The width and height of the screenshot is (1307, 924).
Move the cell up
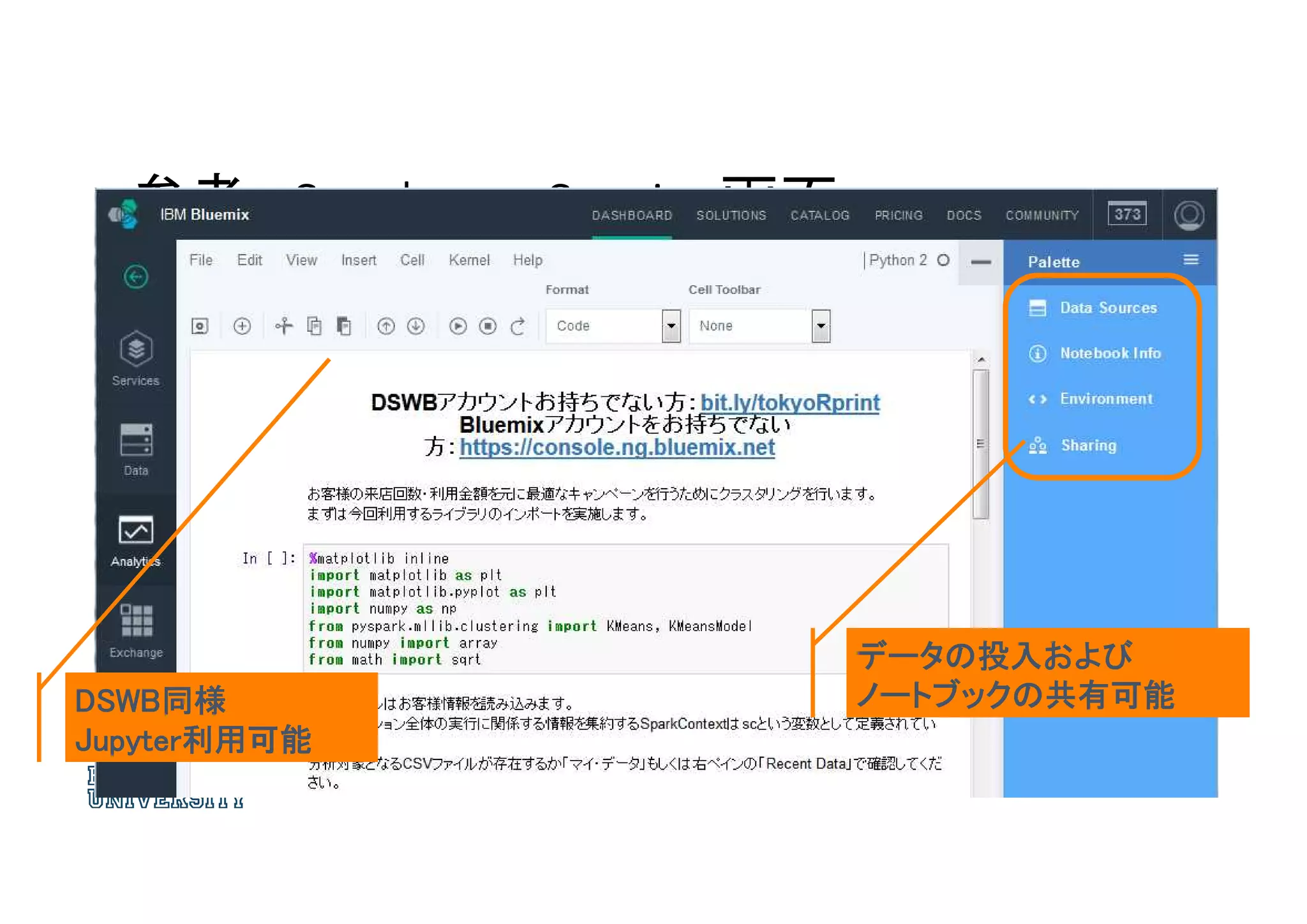coord(386,326)
